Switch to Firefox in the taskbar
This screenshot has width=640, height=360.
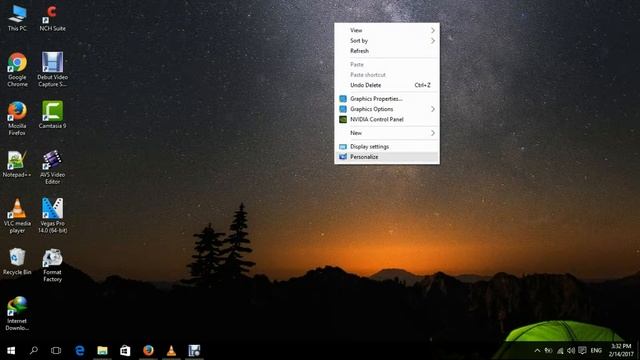[148, 350]
